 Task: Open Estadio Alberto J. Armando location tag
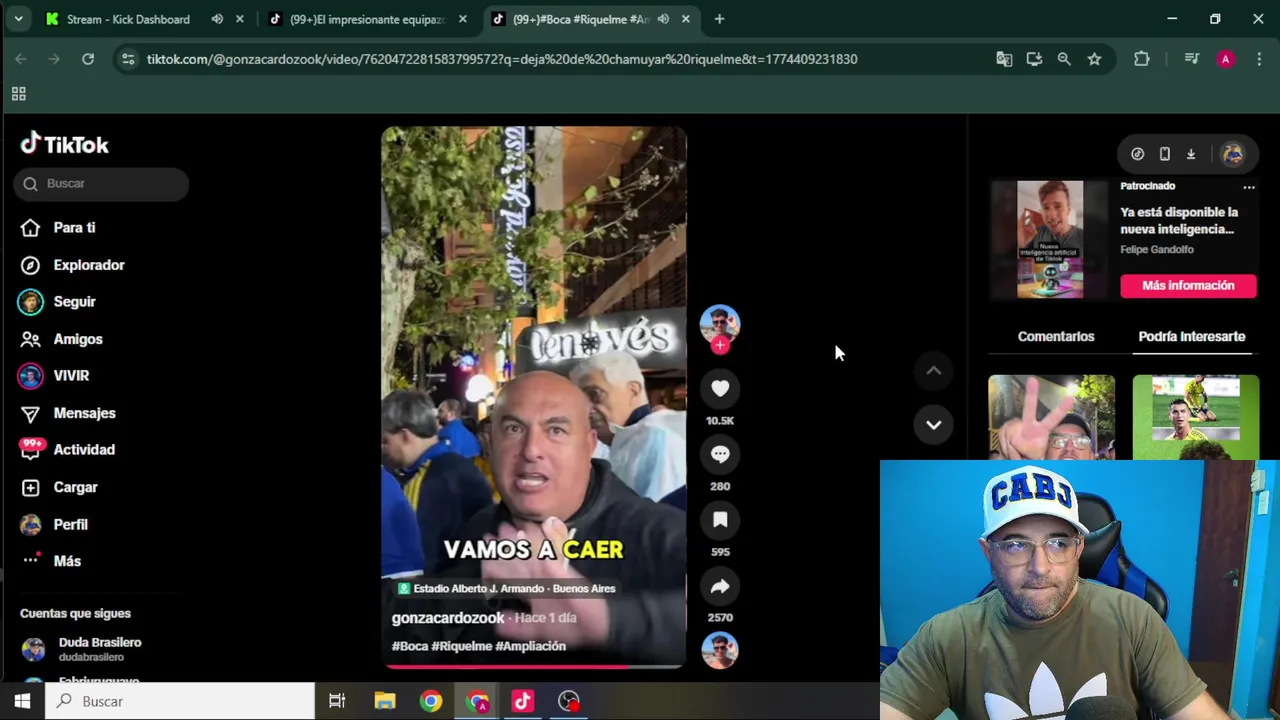(507, 589)
